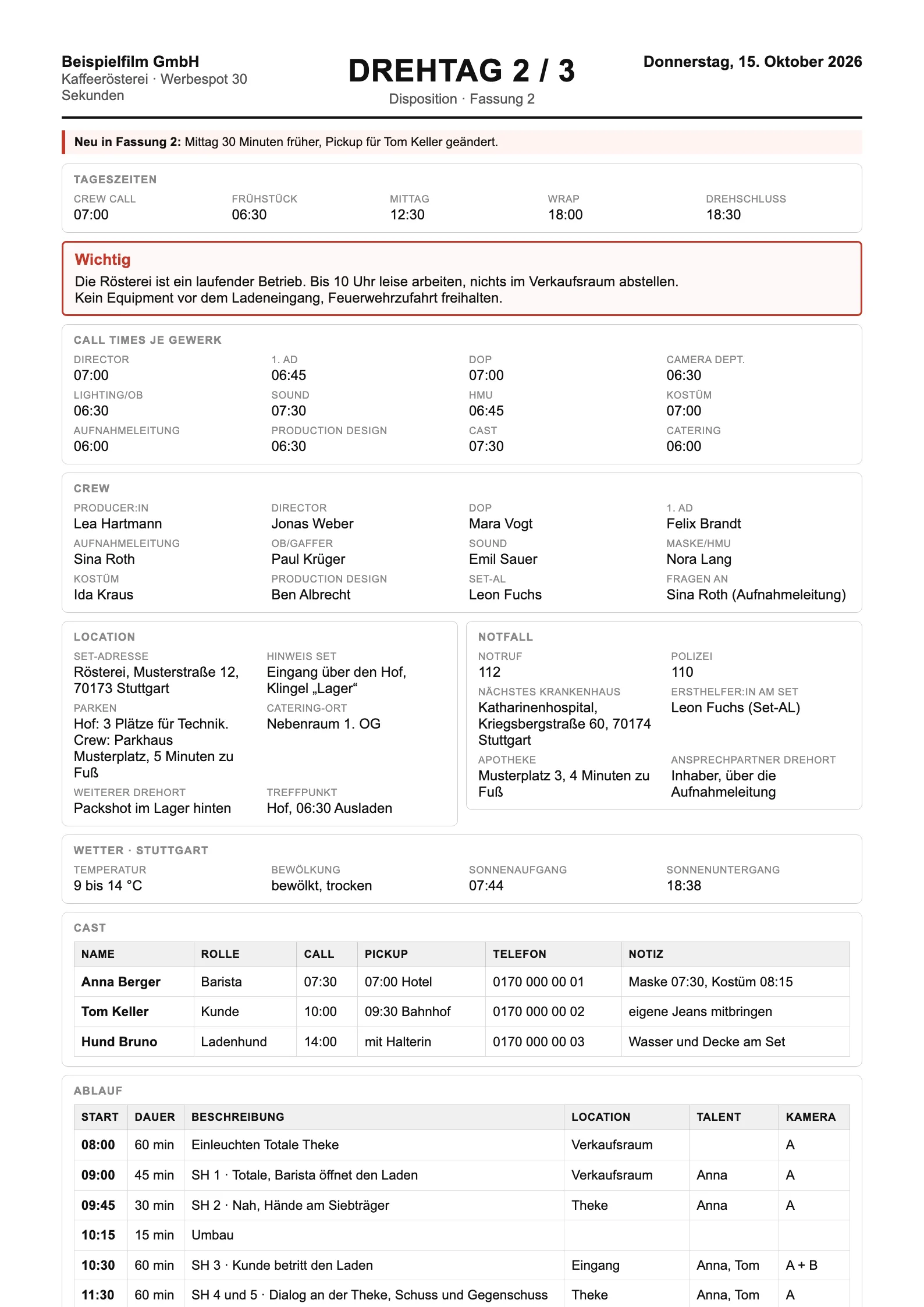Click set address Rösterei, Musterstraße 12

click(157, 680)
